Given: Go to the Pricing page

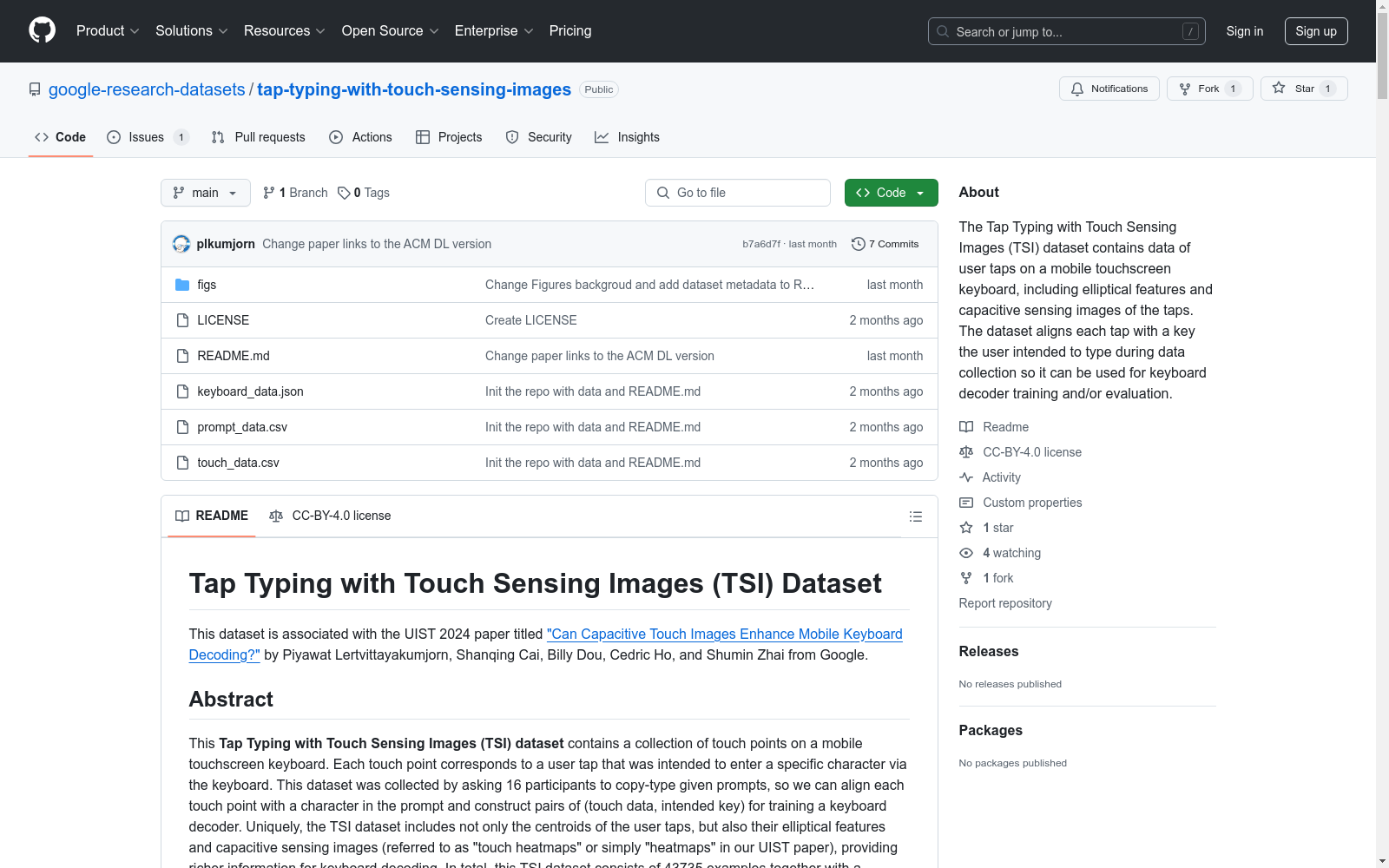Looking at the screenshot, I should coord(570,31).
